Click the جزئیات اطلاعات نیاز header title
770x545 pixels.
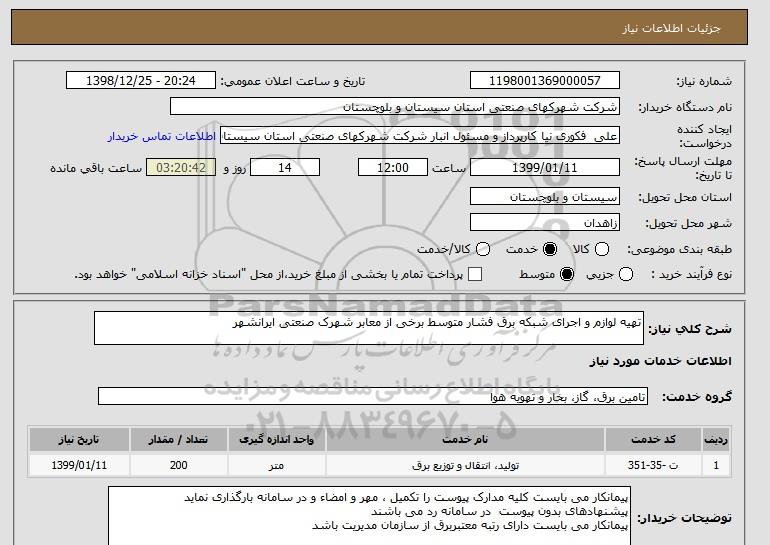(671, 28)
